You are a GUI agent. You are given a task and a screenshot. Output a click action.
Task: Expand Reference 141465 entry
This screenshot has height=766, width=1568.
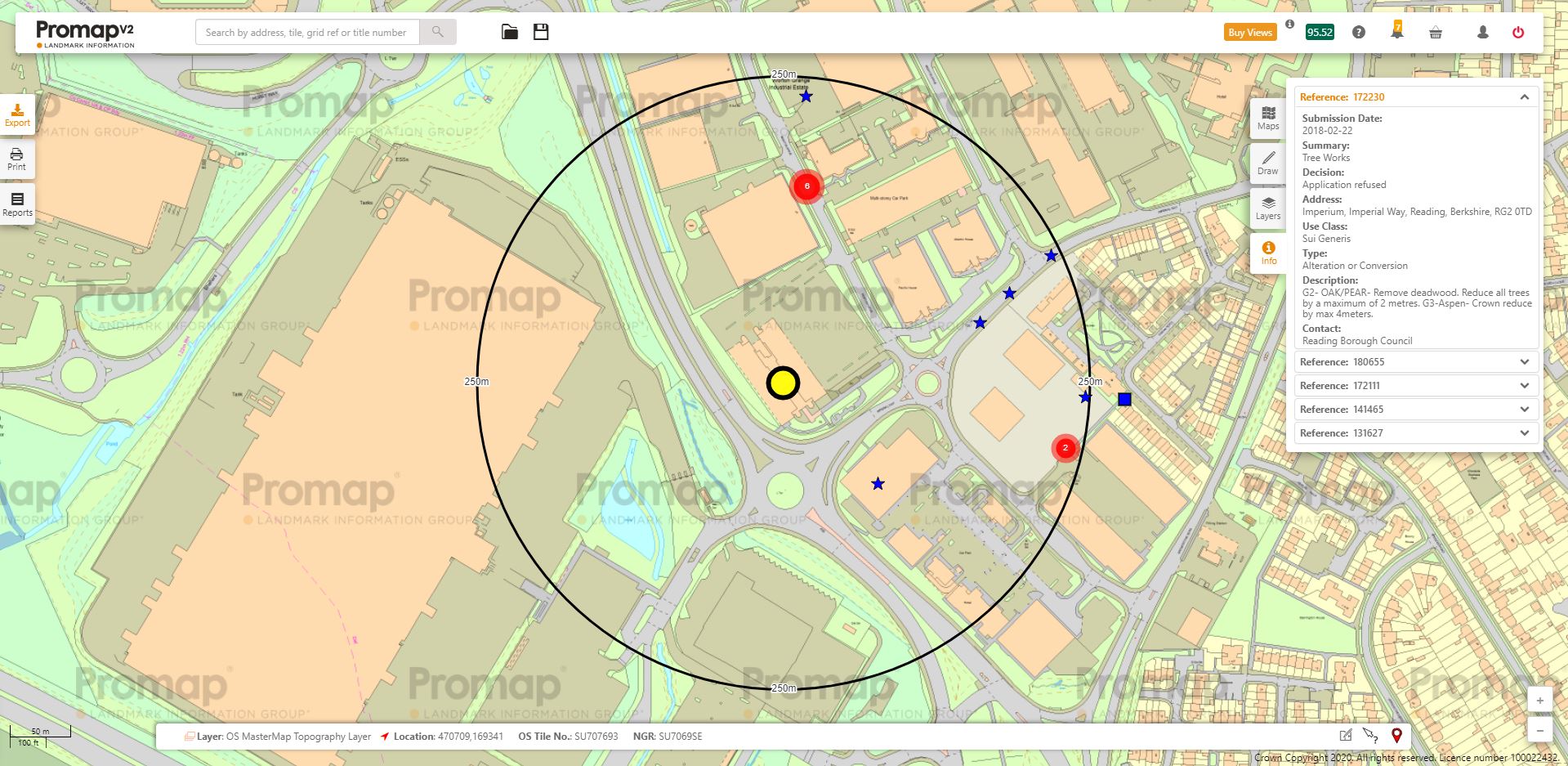[x=1416, y=409]
